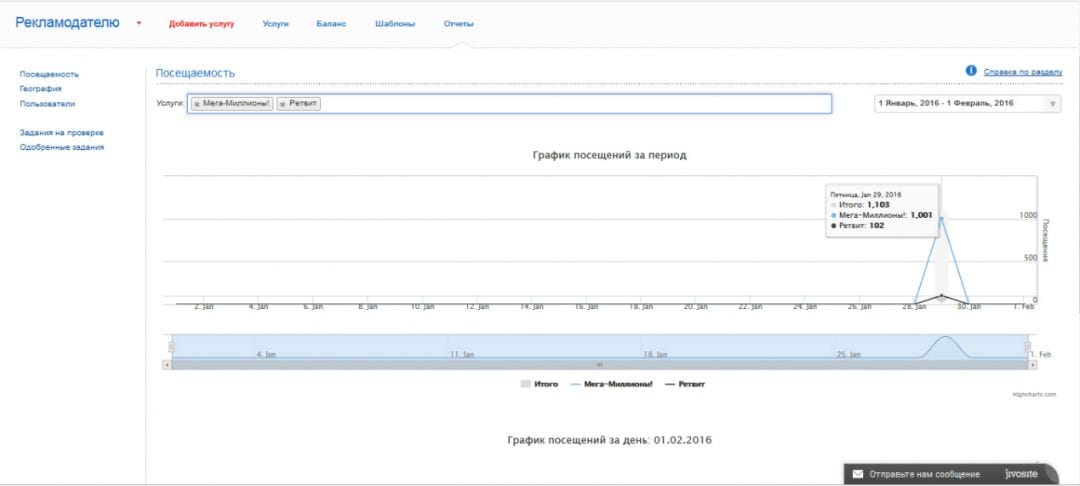Image resolution: width=1080 pixels, height=486 pixels.
Task: Remove the Ретвит service tag
Action: 282,104
